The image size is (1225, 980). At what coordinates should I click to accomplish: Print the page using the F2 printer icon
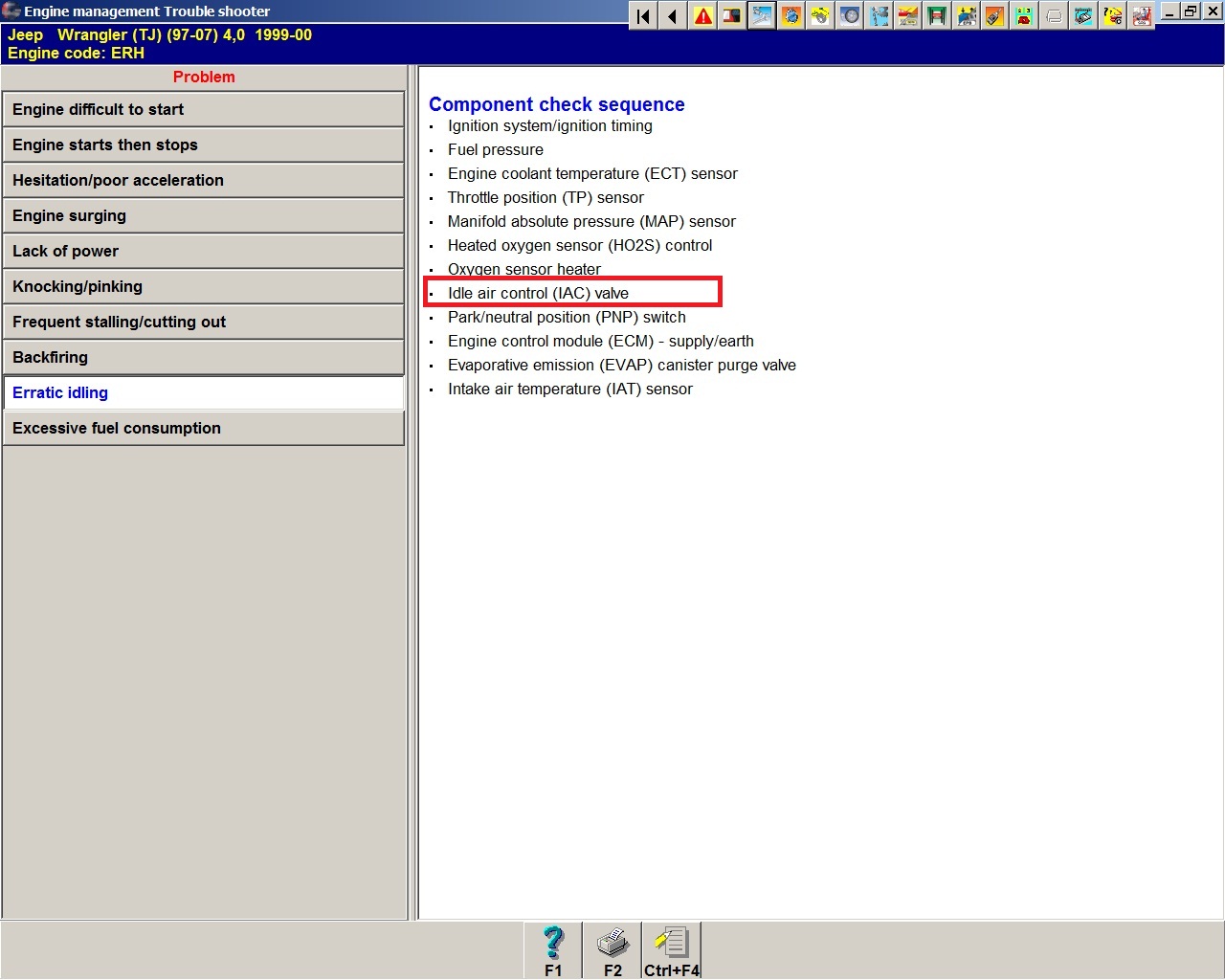612,949
